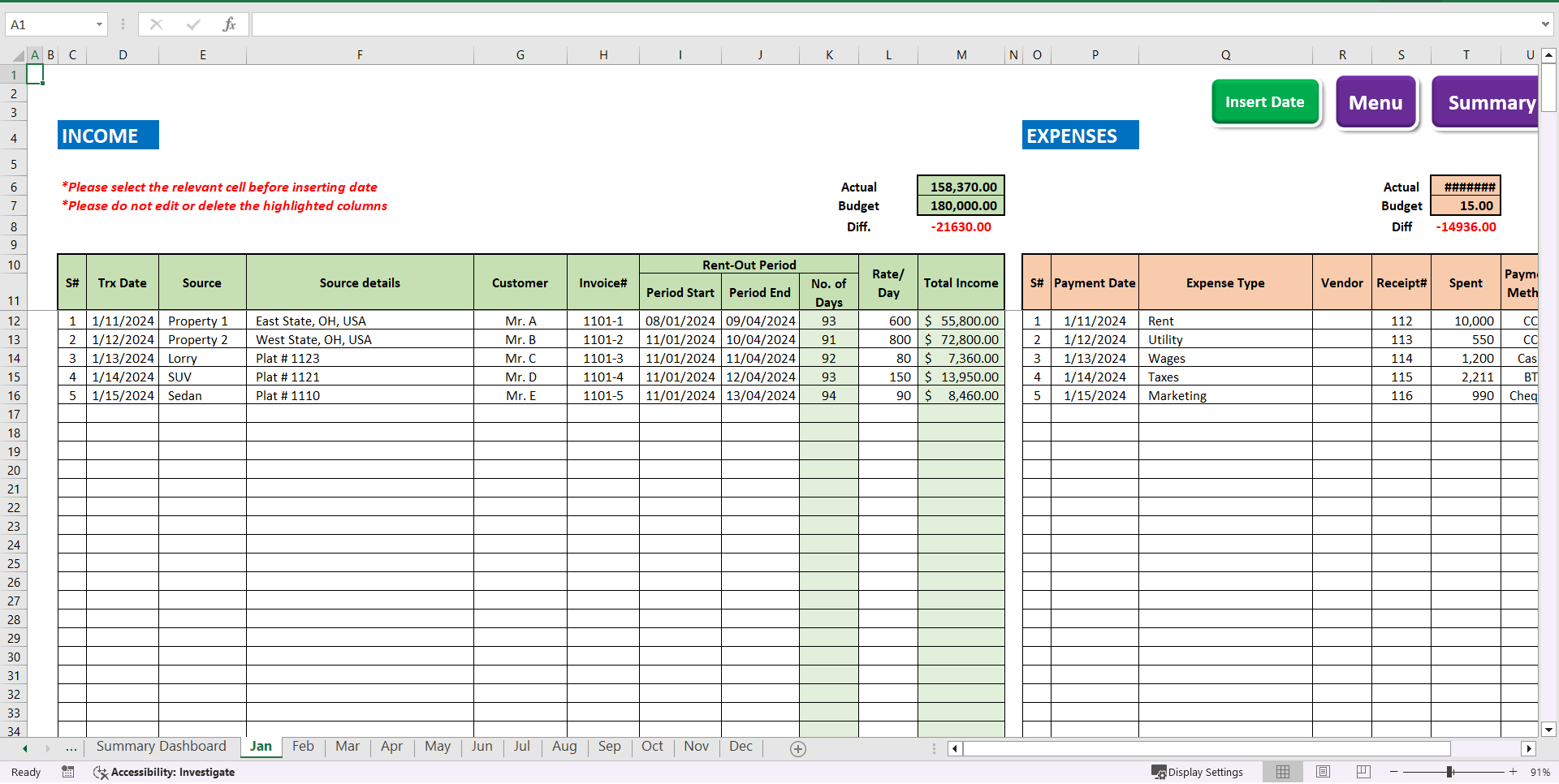
Task: Switch to the Feb sheet tab
Action: pyautogui.click(x=303, y=747)
